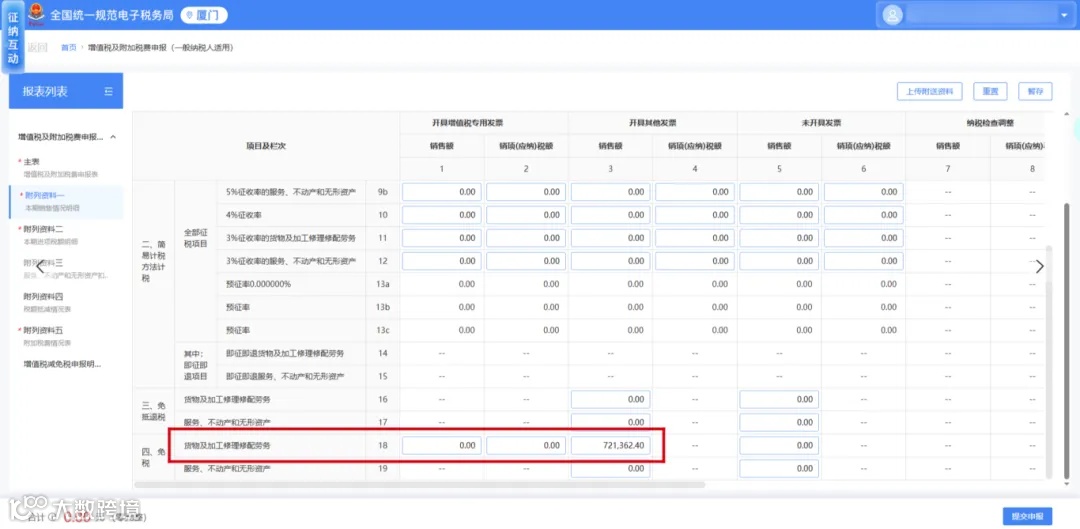
Task: Click row 9b column 3 sales amount field
Action: coord(610,192)
